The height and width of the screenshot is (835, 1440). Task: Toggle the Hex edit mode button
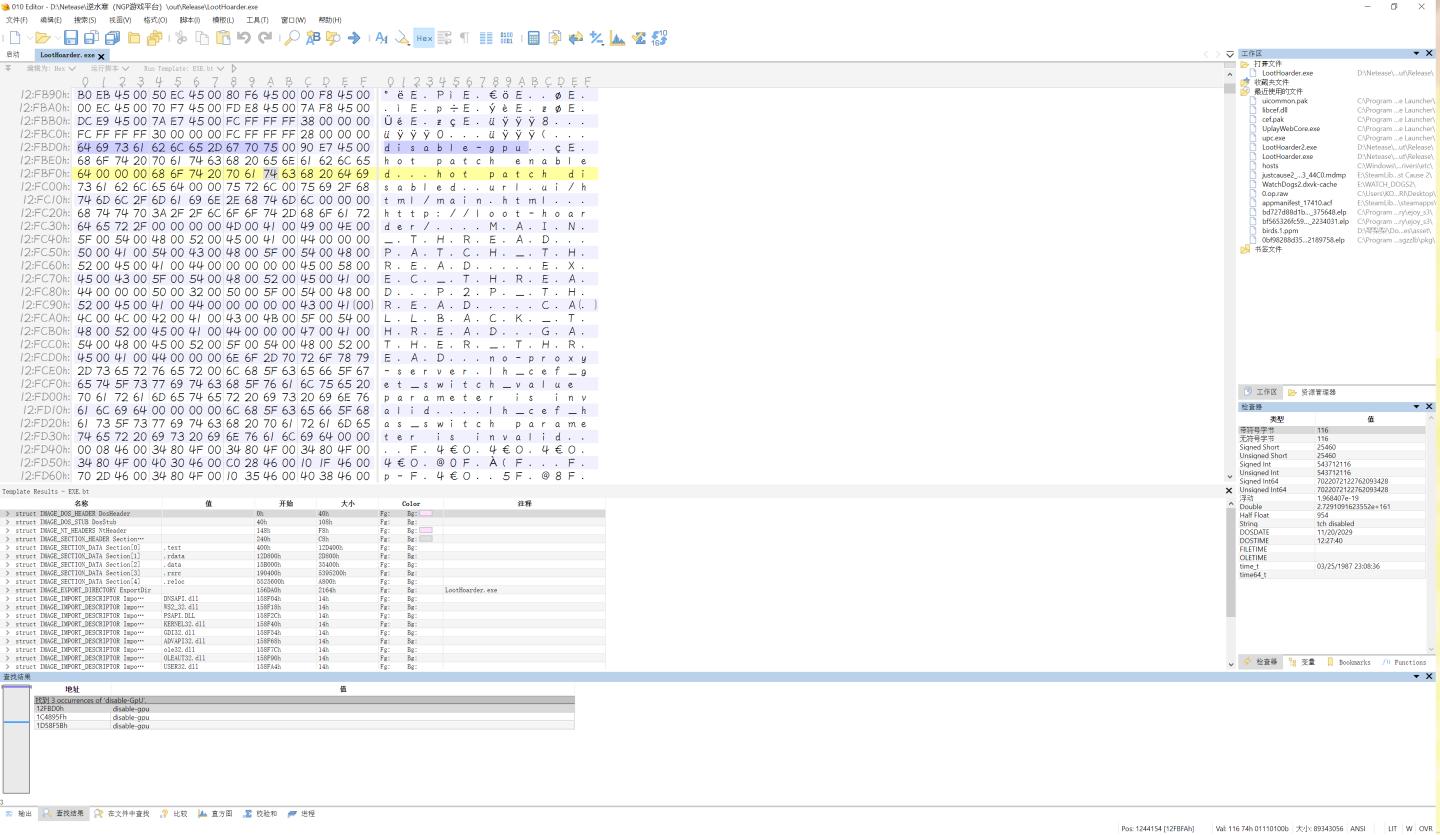[424, 38]
